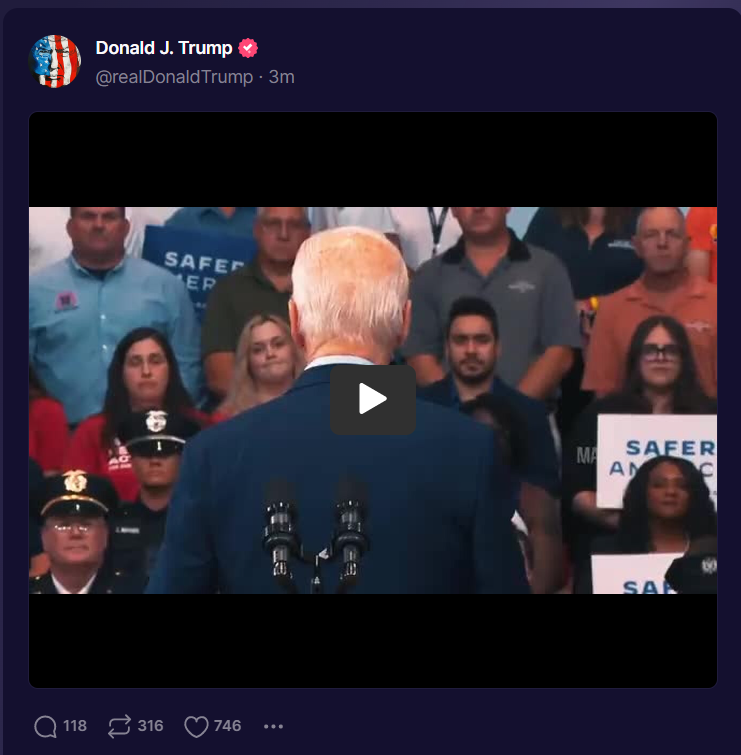
Task: Open replies with the speech bubble icon
Action: [46, 726]
